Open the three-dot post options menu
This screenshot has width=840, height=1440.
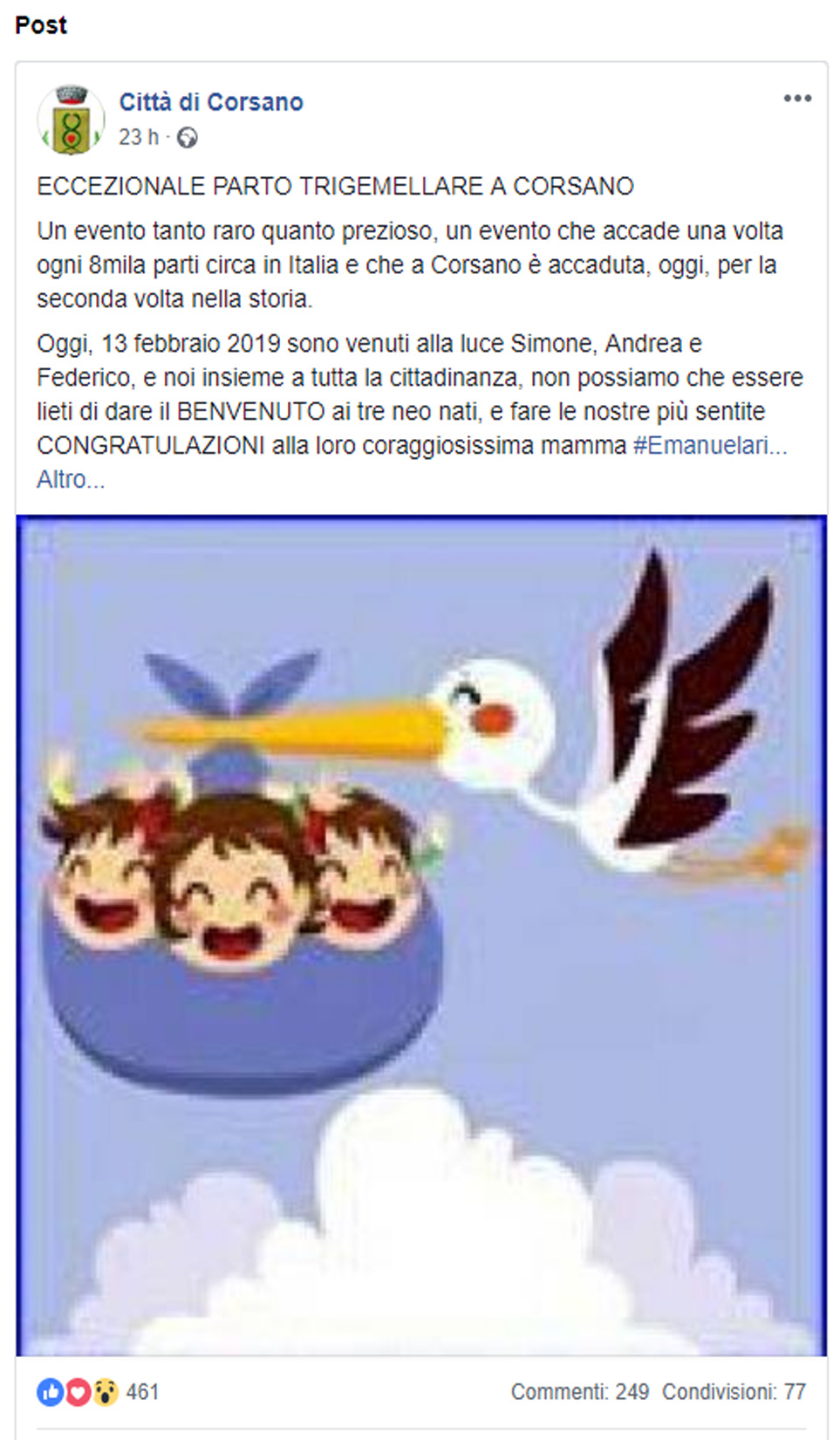click(797, 99)
